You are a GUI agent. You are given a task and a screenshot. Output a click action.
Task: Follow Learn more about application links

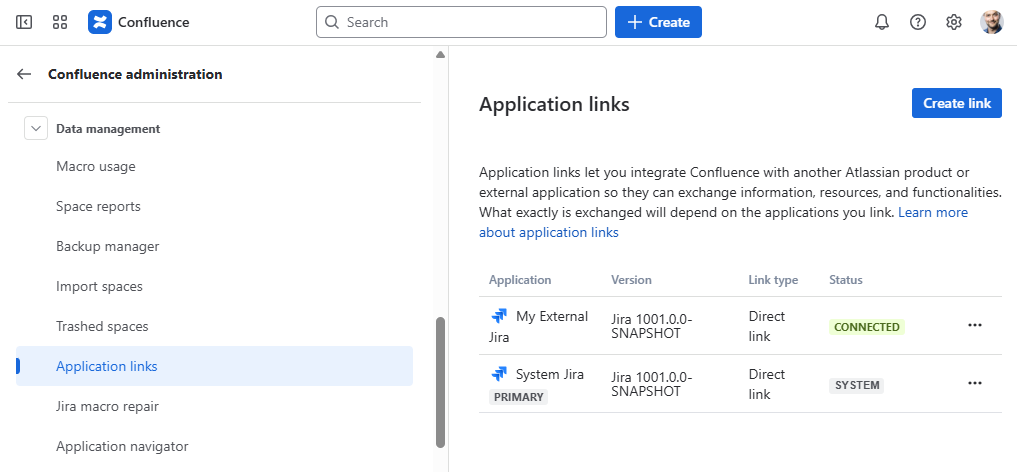(x=932, y=213)
